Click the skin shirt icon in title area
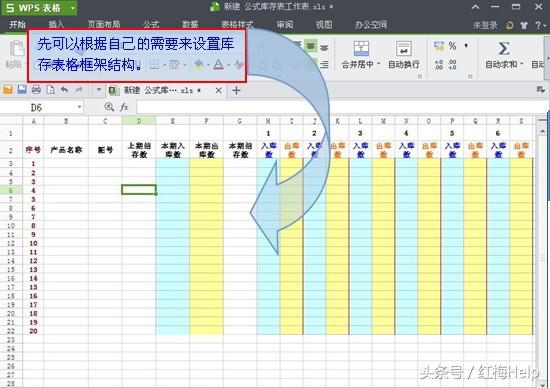Image resolution: width=550 pixels, height=388 pixels. coord(524,25)
